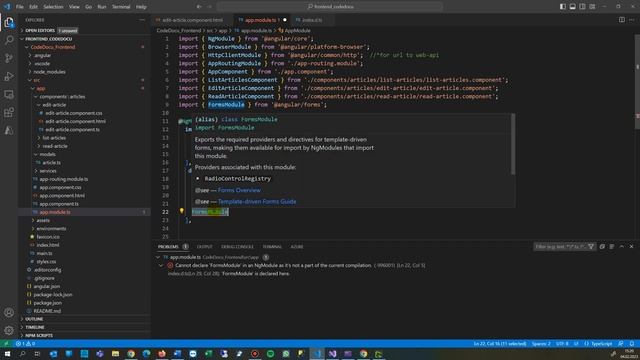640x360 pixels.
Task: Open Chrome from the Windows taskbar
Action: 131,353
